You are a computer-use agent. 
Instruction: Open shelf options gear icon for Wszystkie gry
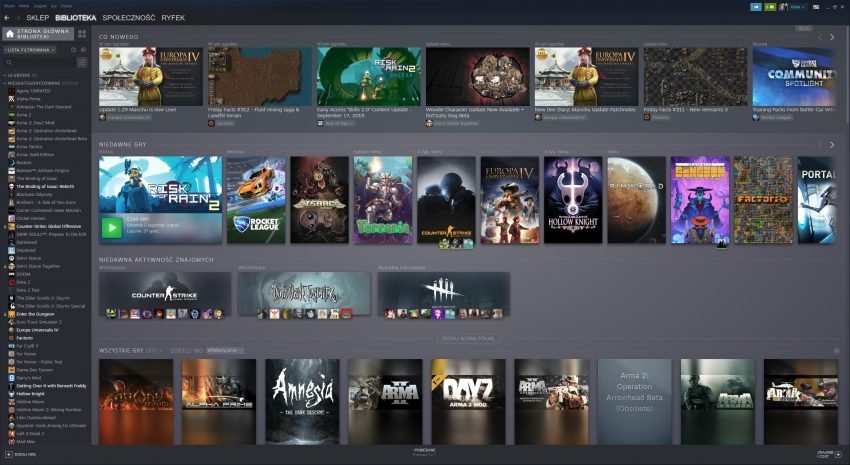(836, 351)
